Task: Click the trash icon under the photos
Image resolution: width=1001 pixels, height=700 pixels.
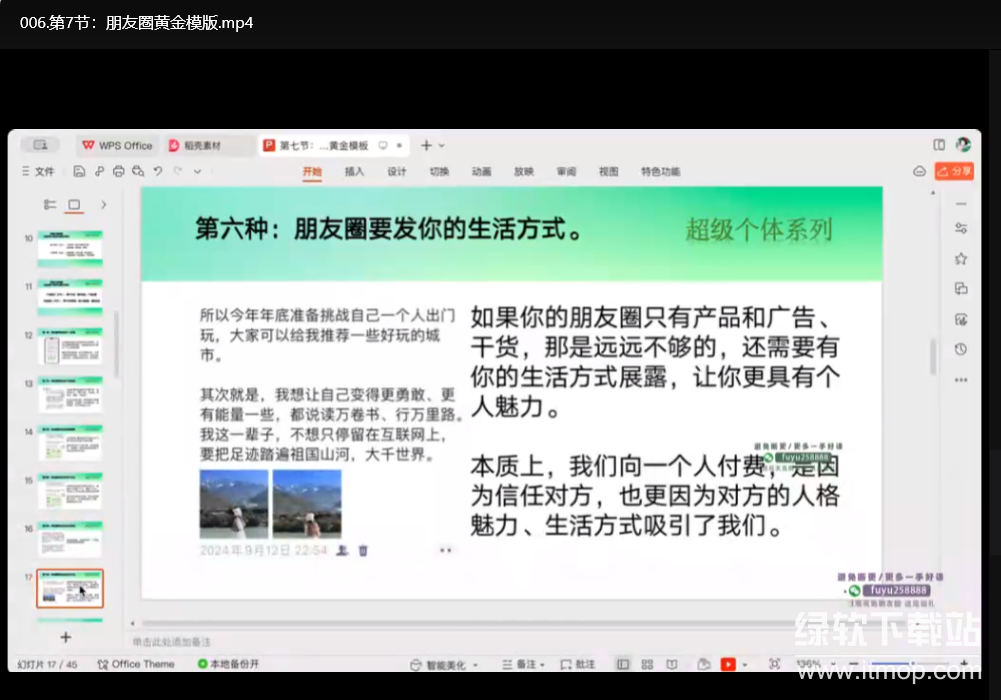Action: [x=364, y=550]
